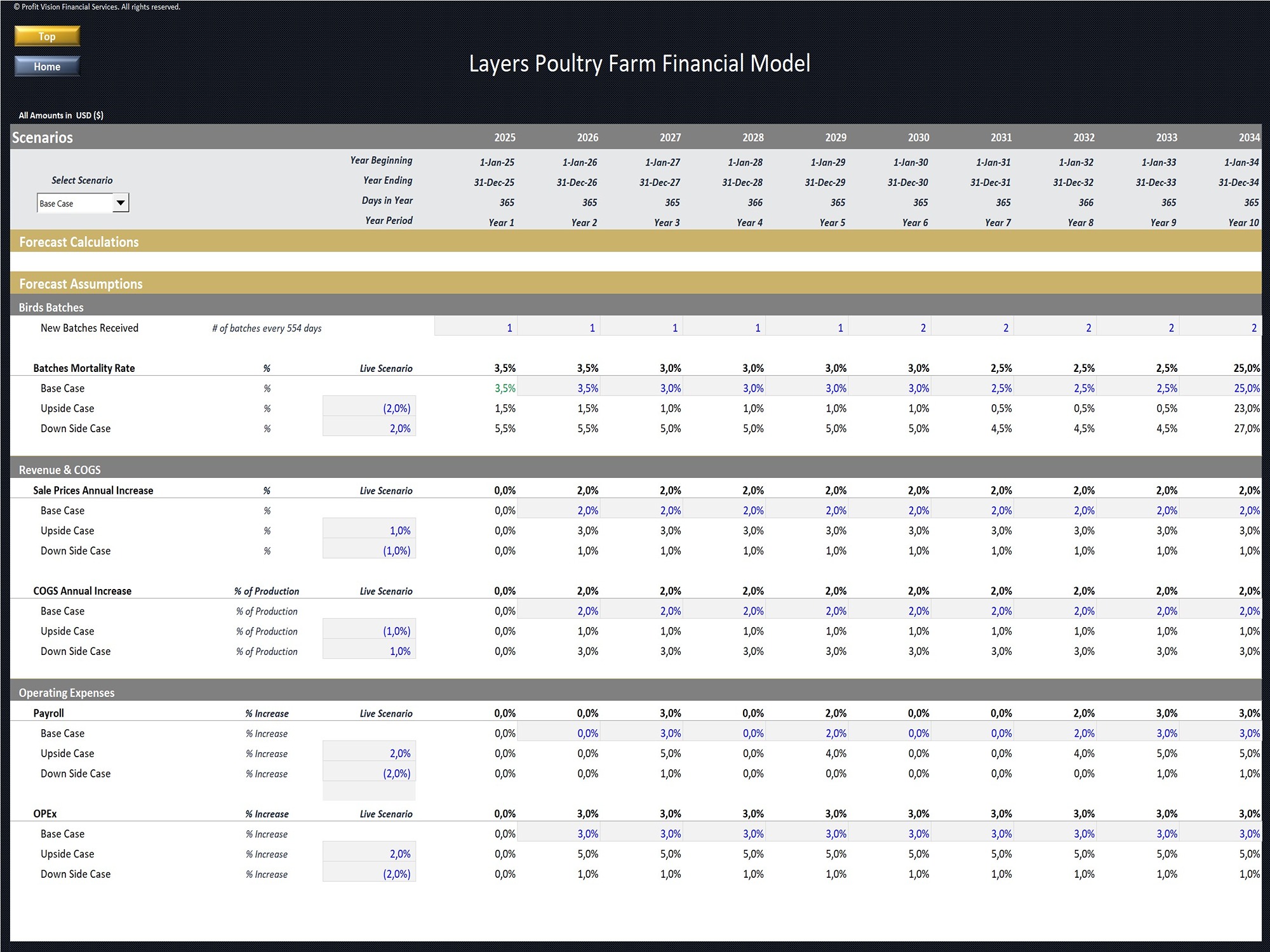The image size is (1270, 952).
Task: Open the Select Scenario dropdown arrow
Action: tap(121, 203)
